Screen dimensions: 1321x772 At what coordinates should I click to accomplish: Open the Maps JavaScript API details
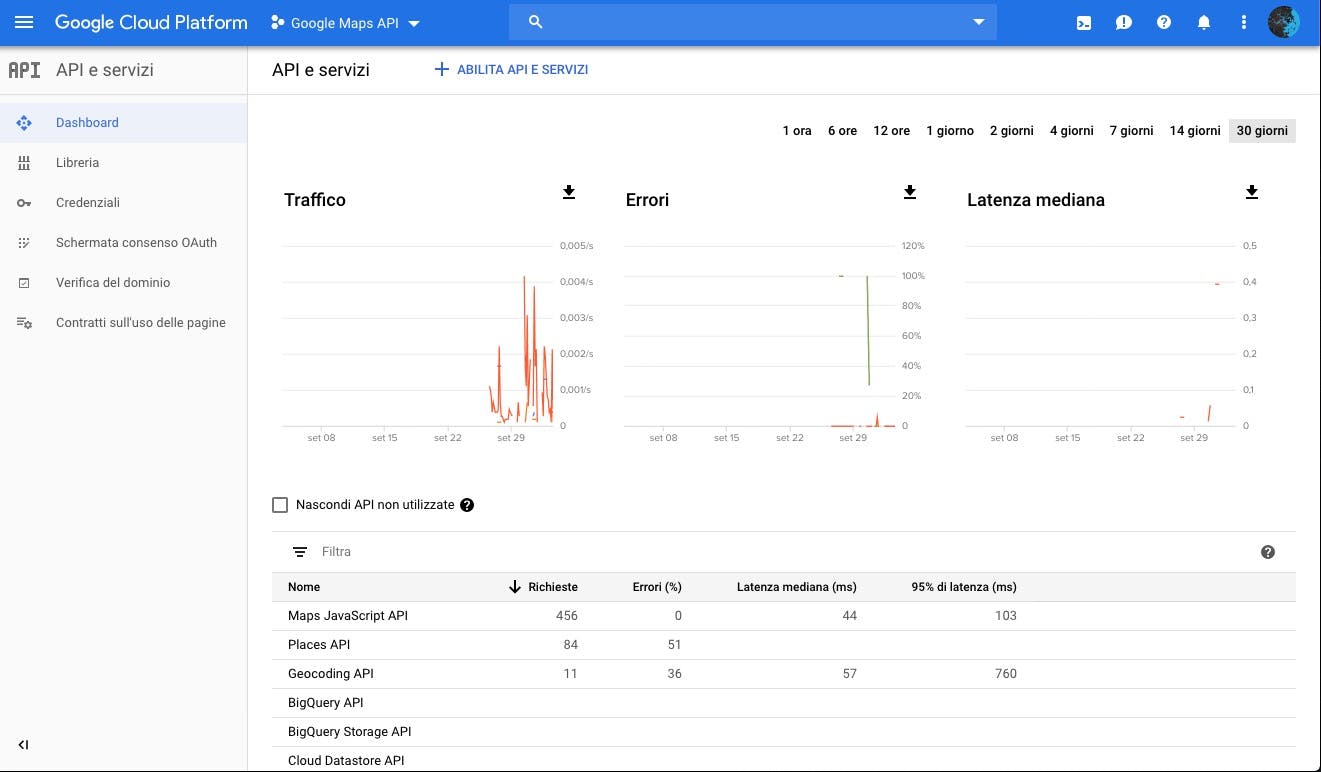[347, 615]
